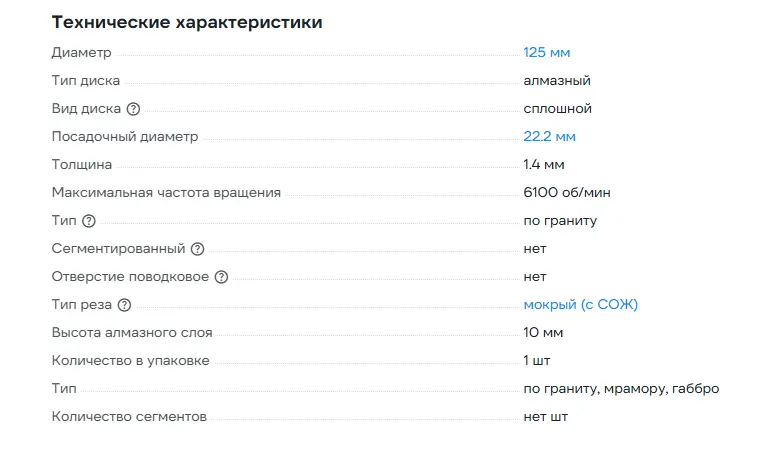Click the сплошной value
Screen dimensions: 784x466
[x=557, y=109]
